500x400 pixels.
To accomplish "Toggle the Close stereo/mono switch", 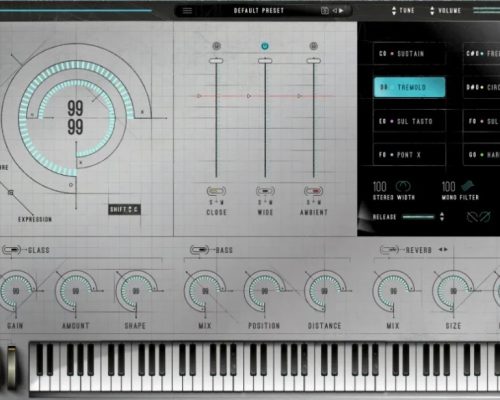I will (216, 191).
